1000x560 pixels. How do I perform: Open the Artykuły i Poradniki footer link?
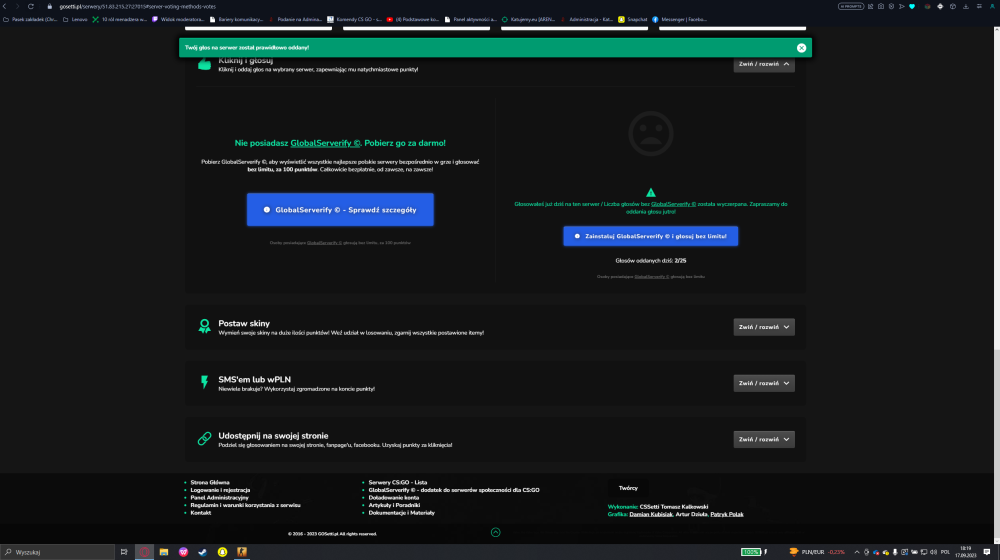394,506
